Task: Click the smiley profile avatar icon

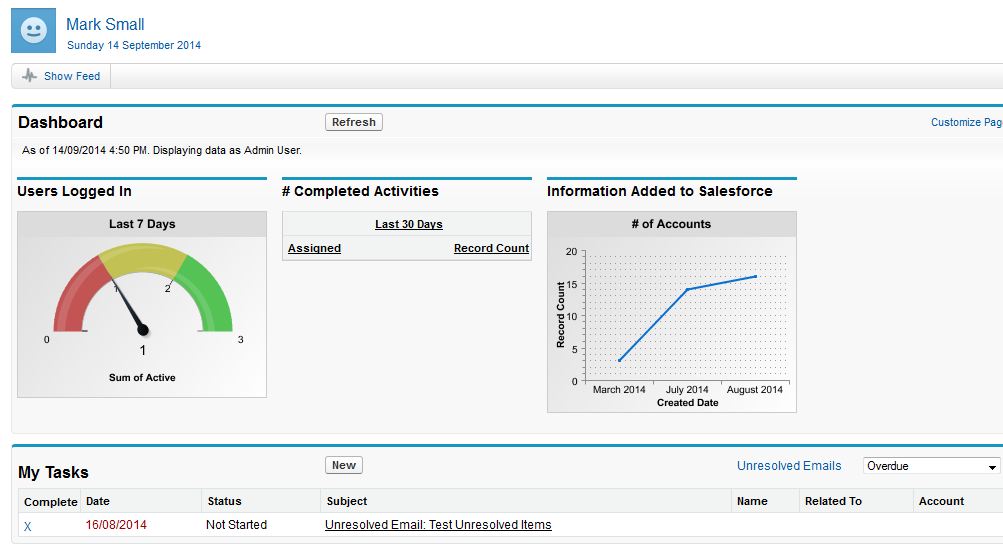Action: coord(33,30)
